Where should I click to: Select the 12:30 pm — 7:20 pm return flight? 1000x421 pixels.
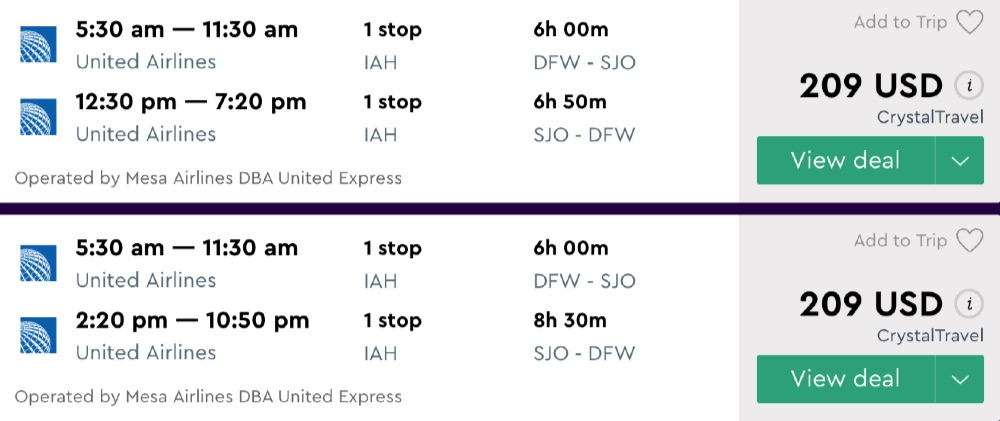point(191,102)
